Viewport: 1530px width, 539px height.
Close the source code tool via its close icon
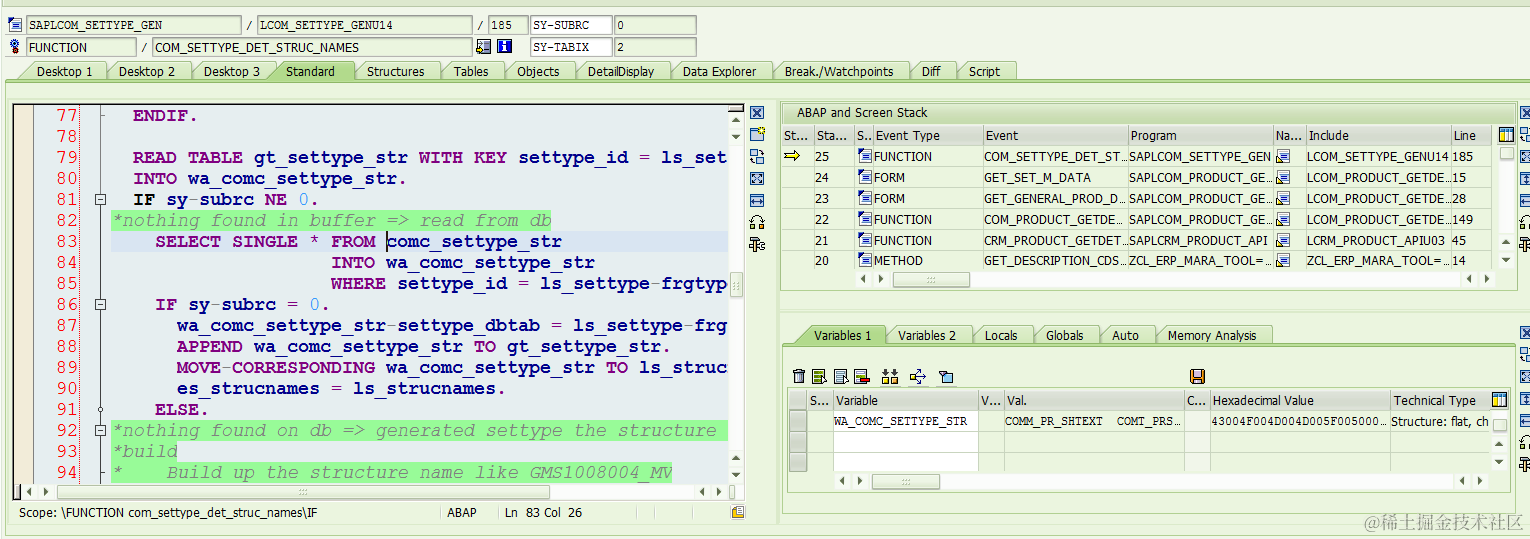757,112
